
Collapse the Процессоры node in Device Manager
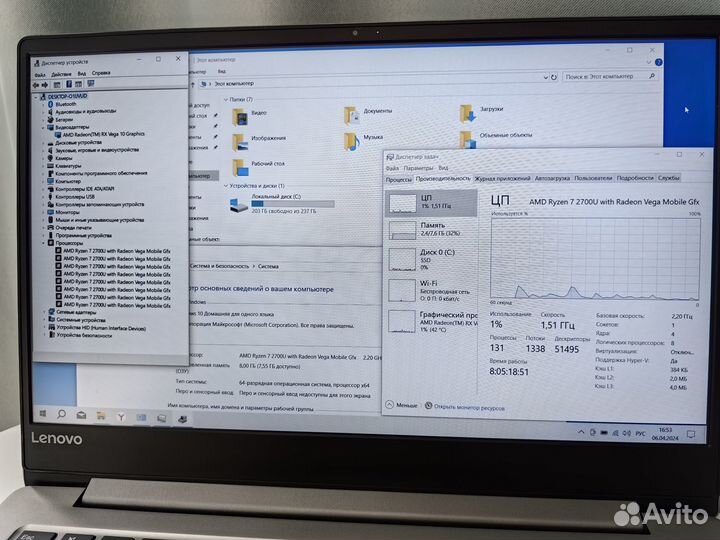pos(45,243)
